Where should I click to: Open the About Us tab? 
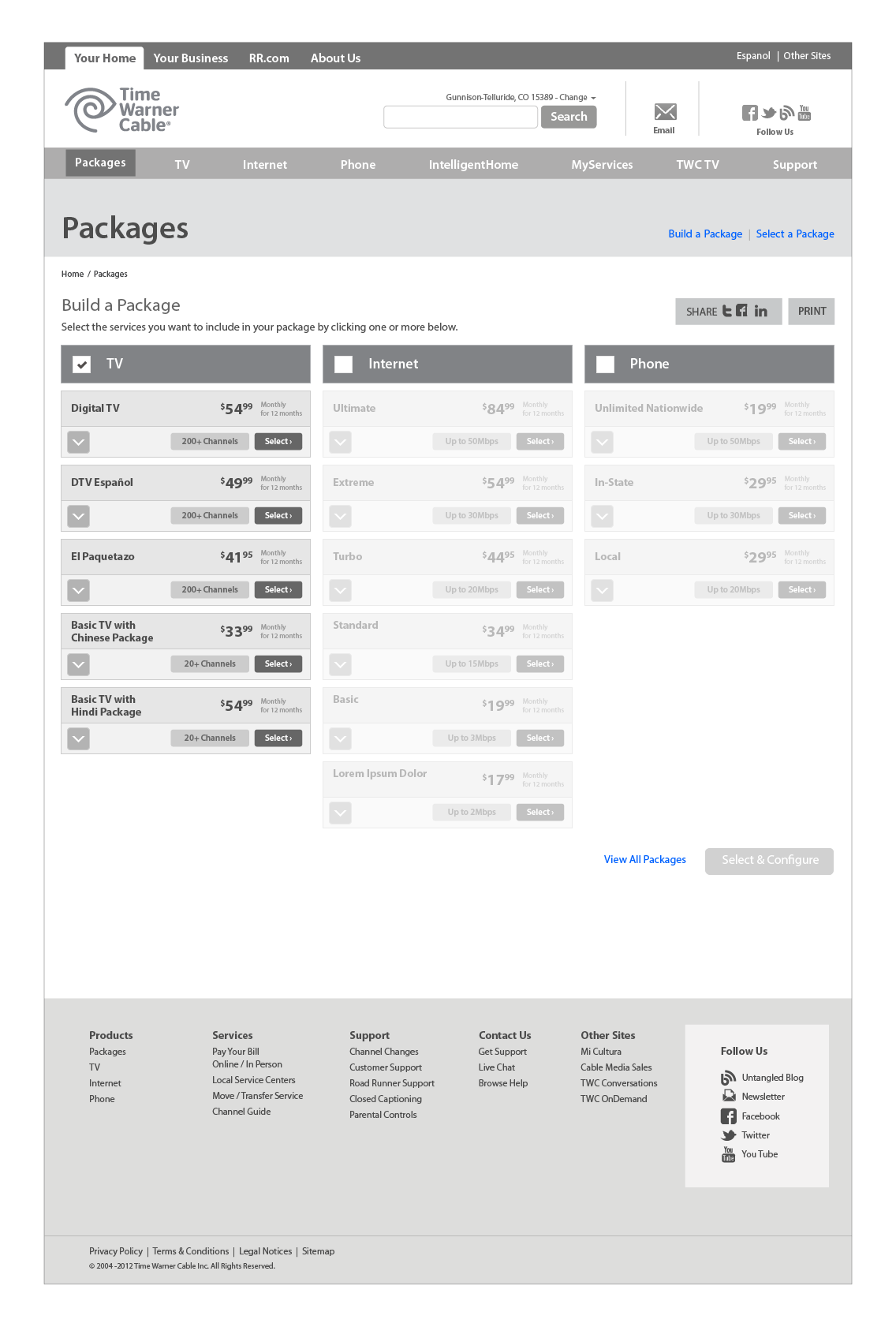[x=335, y=58]
